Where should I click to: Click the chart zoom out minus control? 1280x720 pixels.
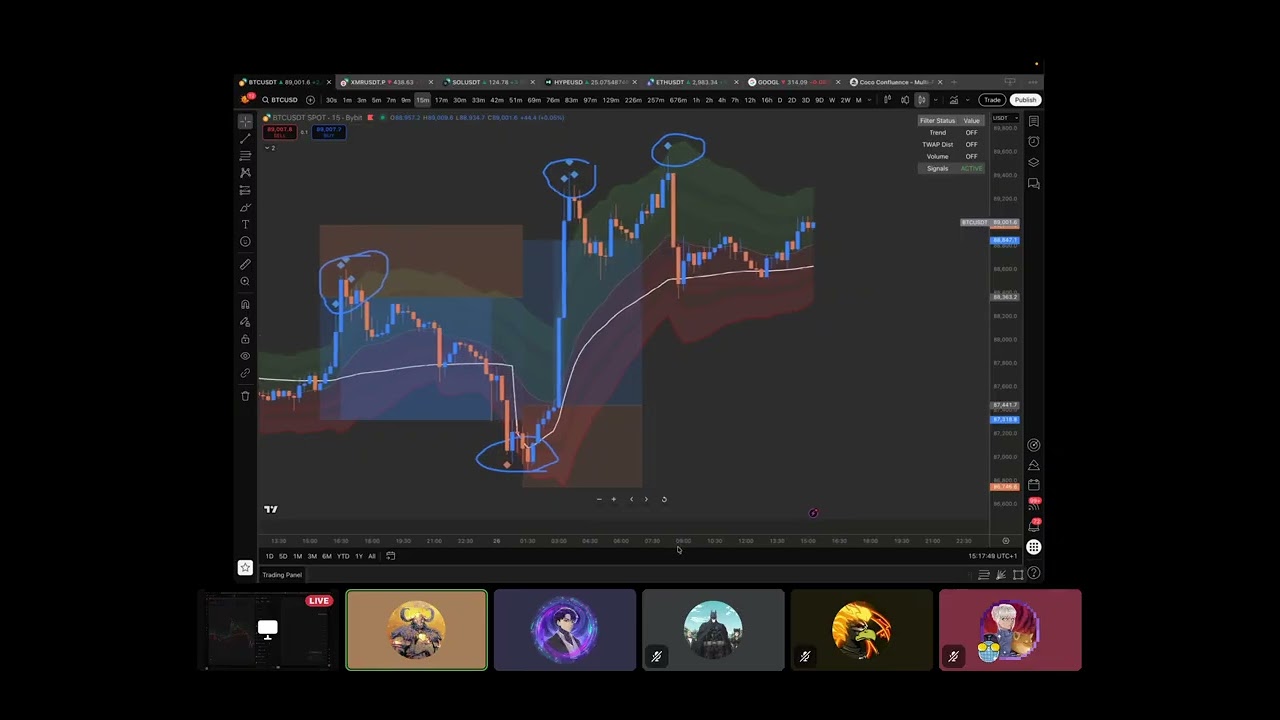tap(599, 499)
